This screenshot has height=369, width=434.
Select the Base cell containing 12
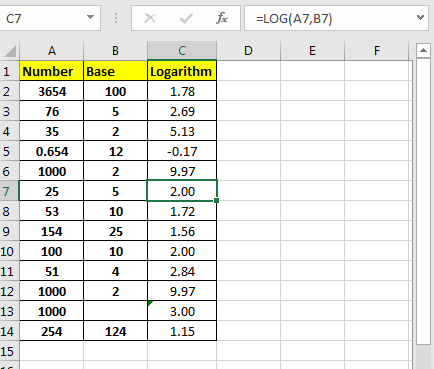115,151
